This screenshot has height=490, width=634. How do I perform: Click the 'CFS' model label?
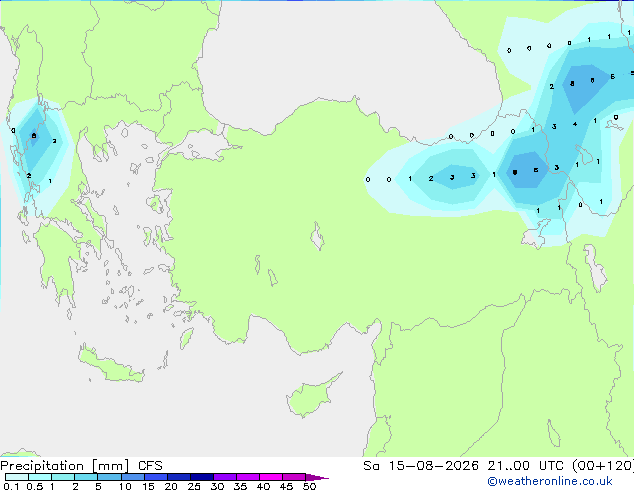tap(150, 466)
